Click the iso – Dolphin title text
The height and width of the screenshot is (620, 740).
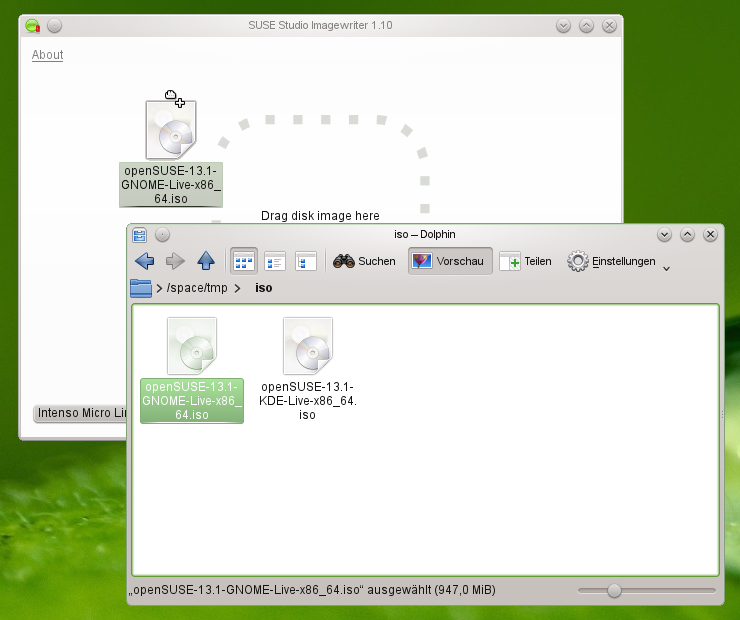425,235
